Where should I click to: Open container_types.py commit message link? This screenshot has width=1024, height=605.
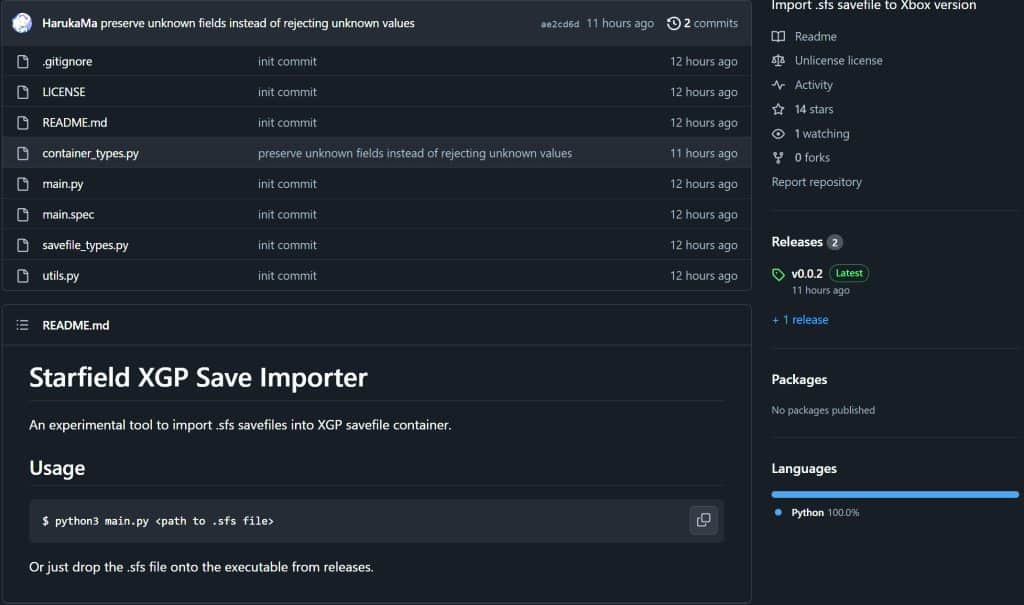[x=415, y=154]
